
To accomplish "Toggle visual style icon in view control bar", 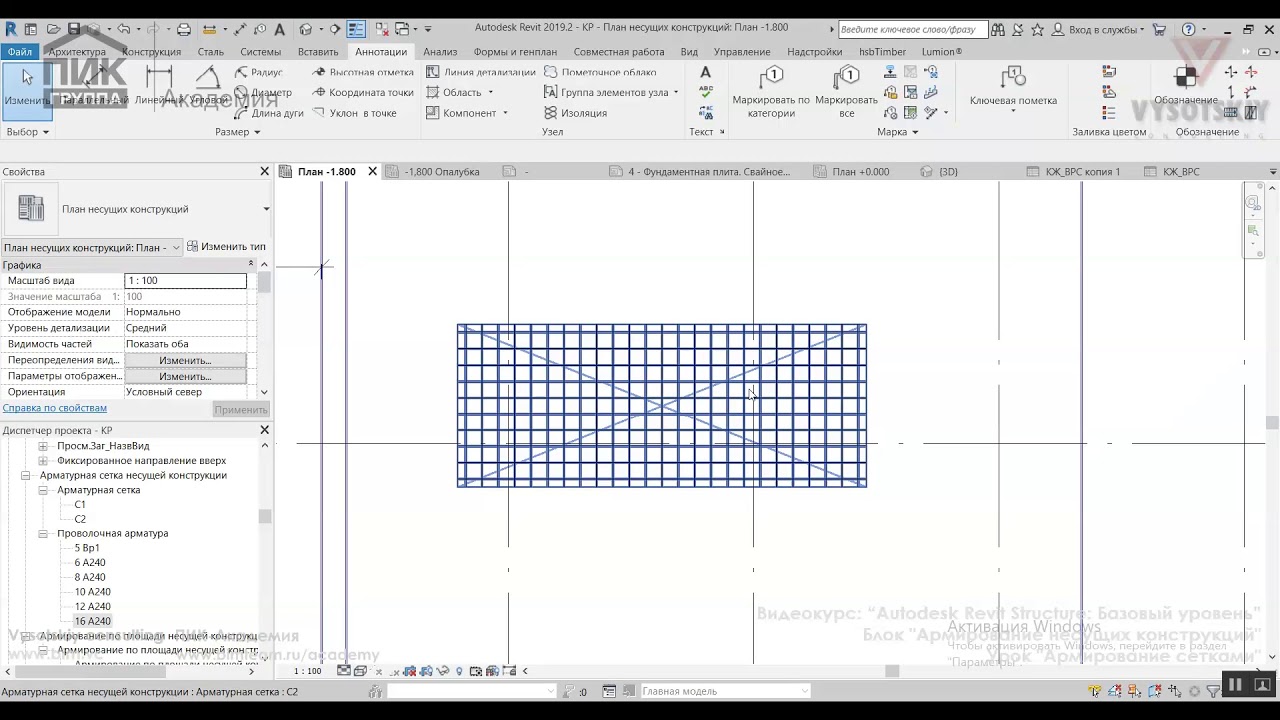I will click(360, 671).
